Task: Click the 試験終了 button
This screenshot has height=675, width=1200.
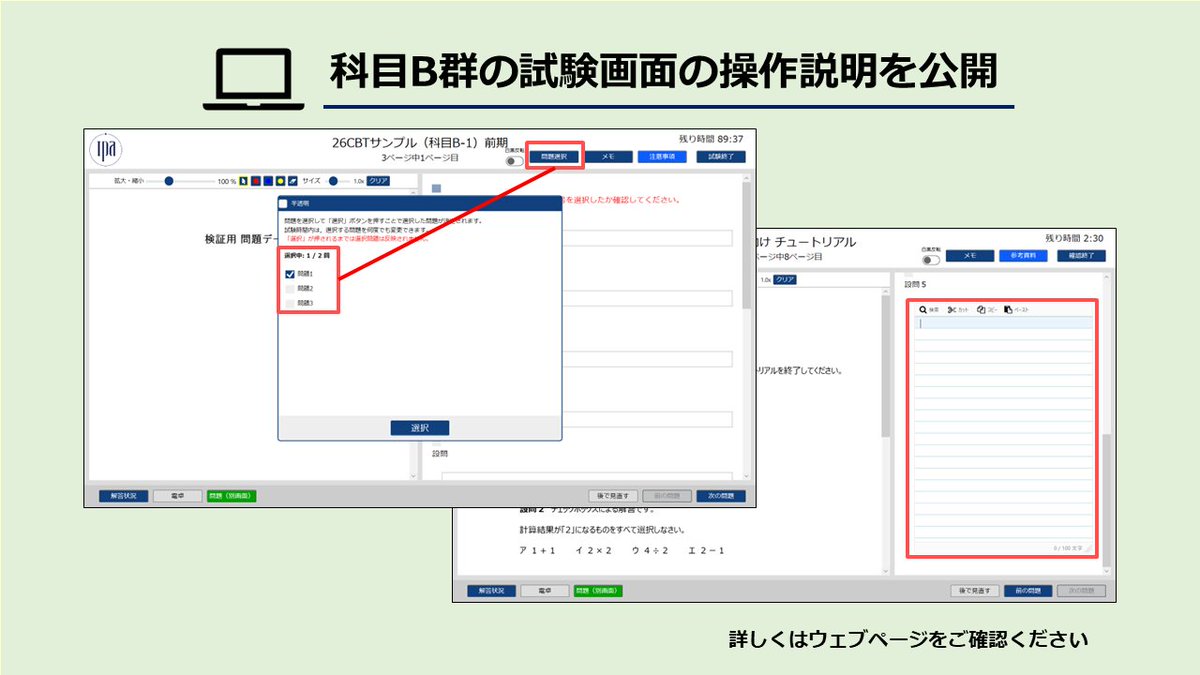Action: pos(721,157)
